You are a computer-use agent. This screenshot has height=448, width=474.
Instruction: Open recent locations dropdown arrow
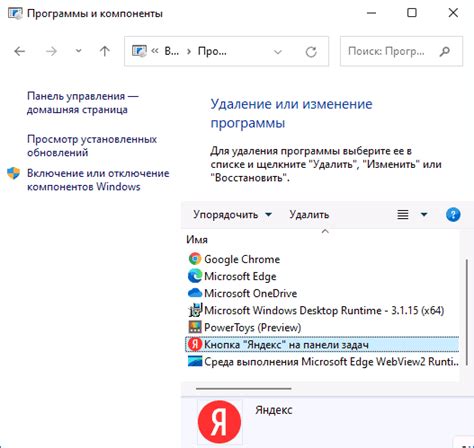click(78, 51)
